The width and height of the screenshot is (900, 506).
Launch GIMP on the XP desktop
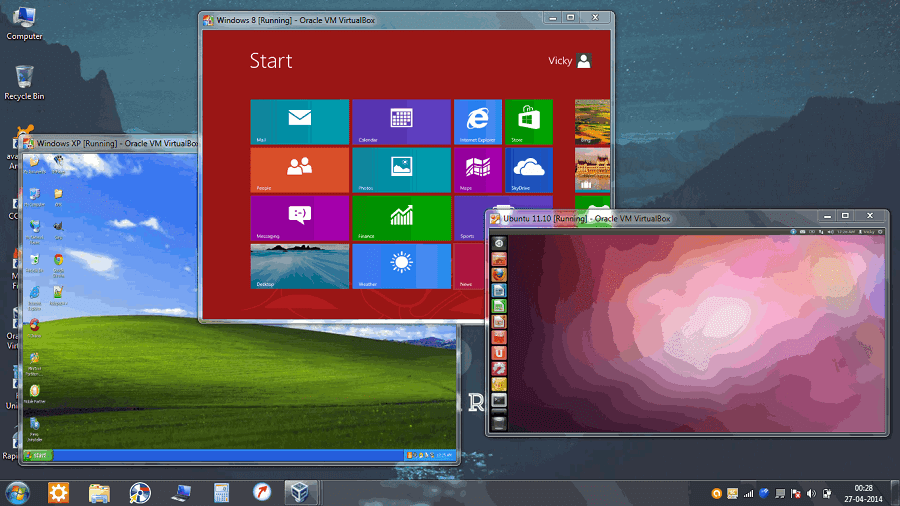(58, 229)
